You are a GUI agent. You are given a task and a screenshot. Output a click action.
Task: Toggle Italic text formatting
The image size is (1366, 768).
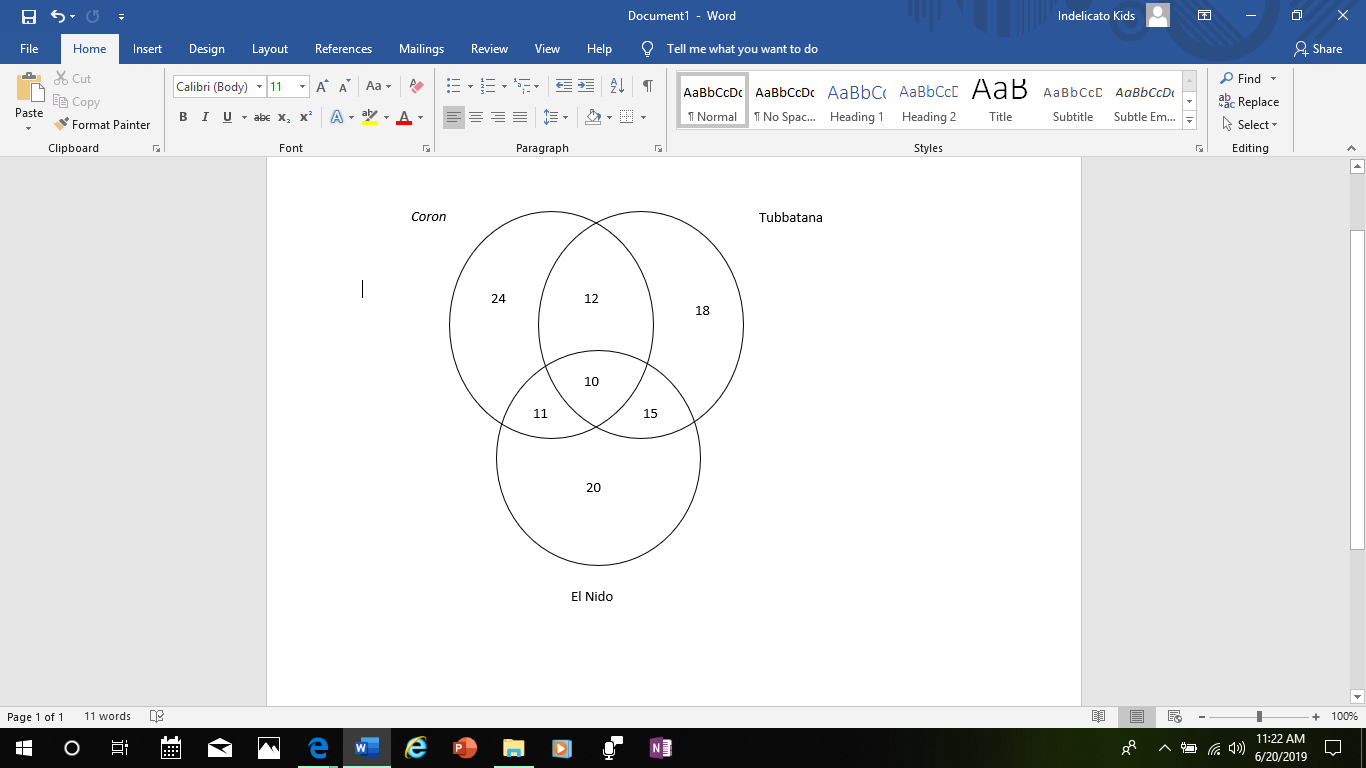(205, 118)
